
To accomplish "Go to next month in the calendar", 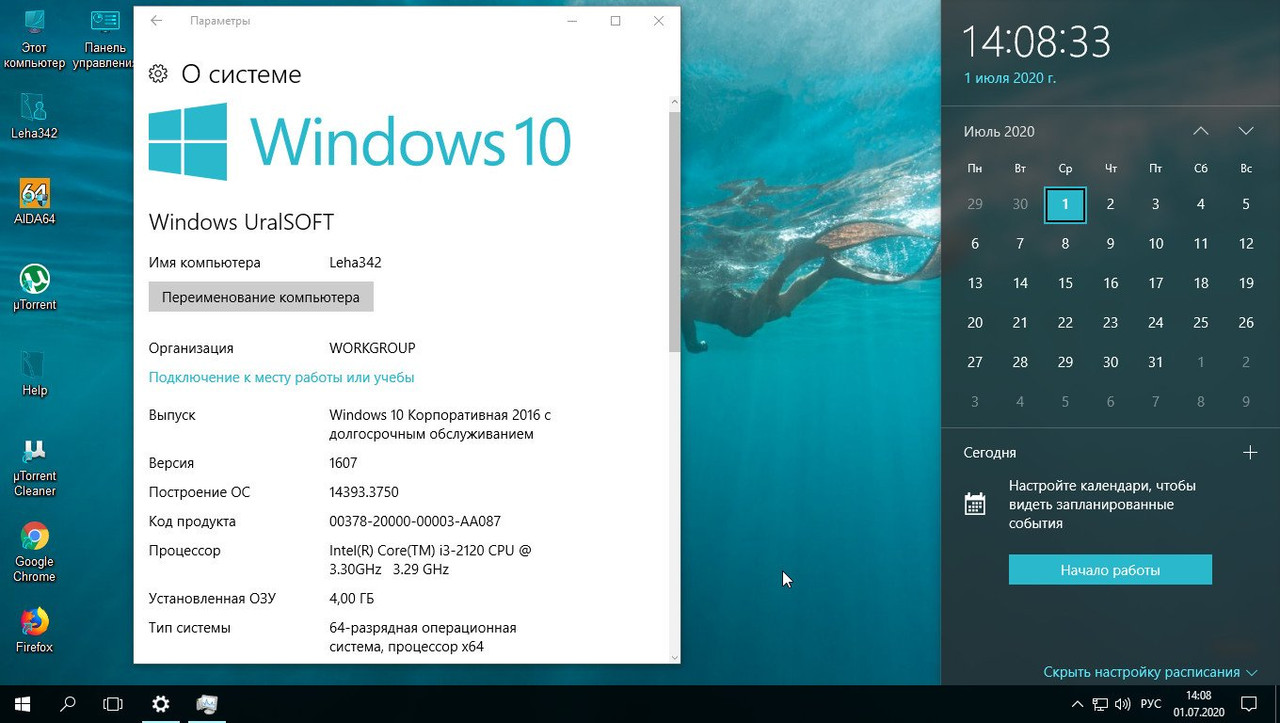I will [1246, 131].
